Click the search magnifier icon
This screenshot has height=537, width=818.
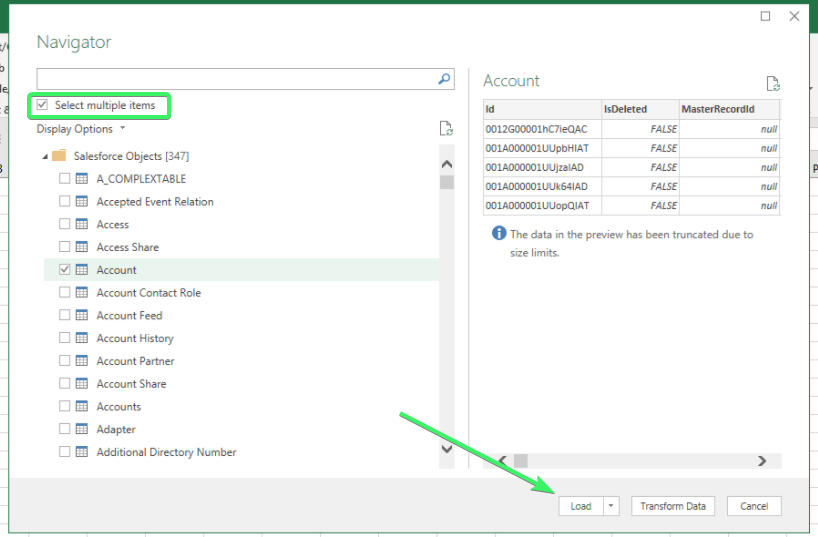(x=444, y=79)
